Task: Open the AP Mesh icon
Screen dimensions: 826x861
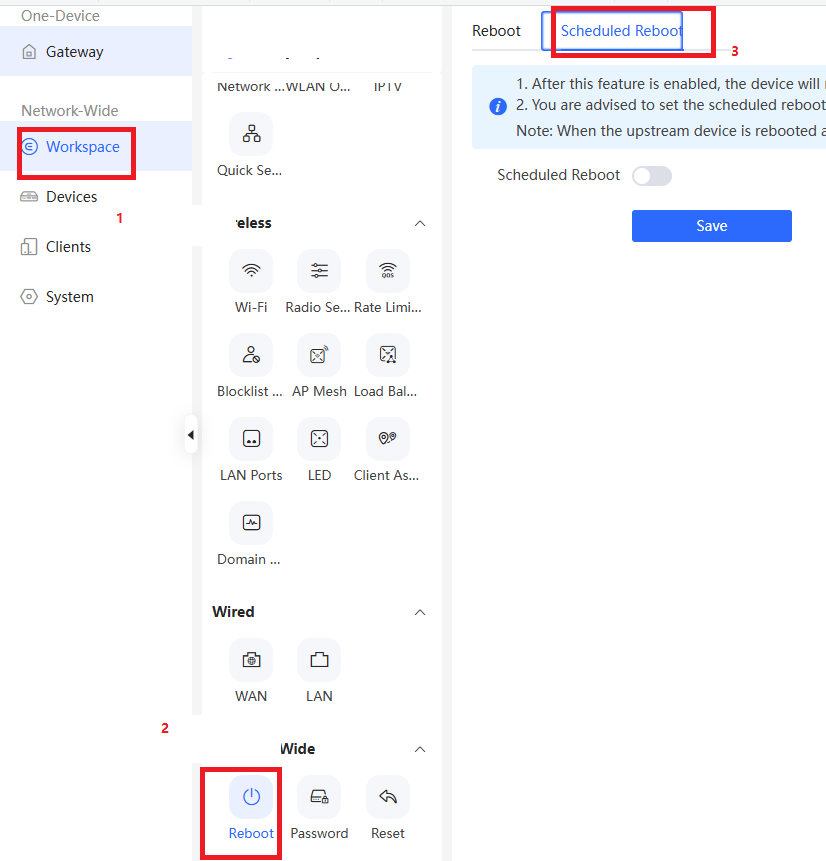Action: pyautogui.click(x=319, y=355)
